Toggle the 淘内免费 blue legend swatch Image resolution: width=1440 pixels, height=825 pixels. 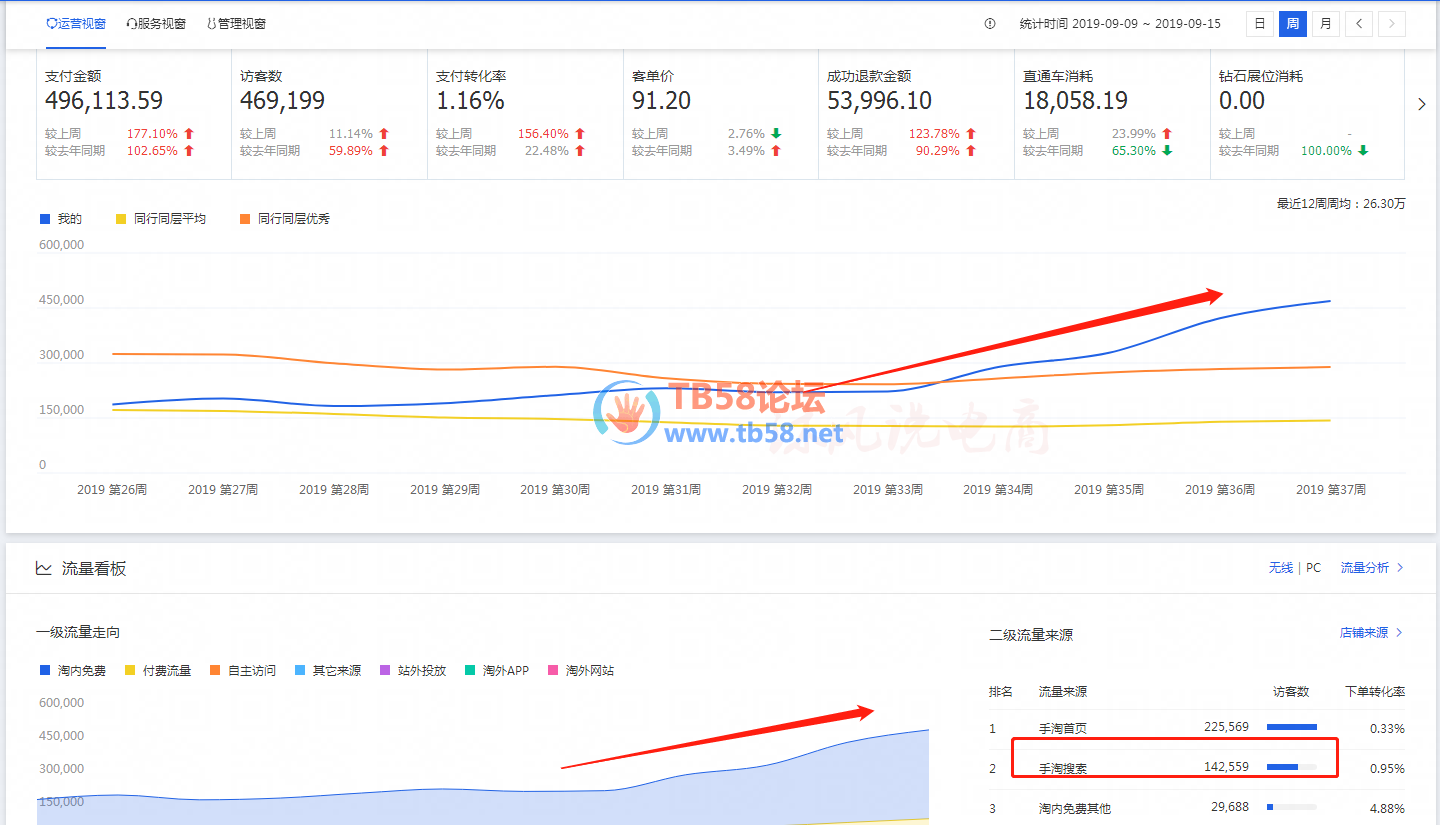coord(44,671)
